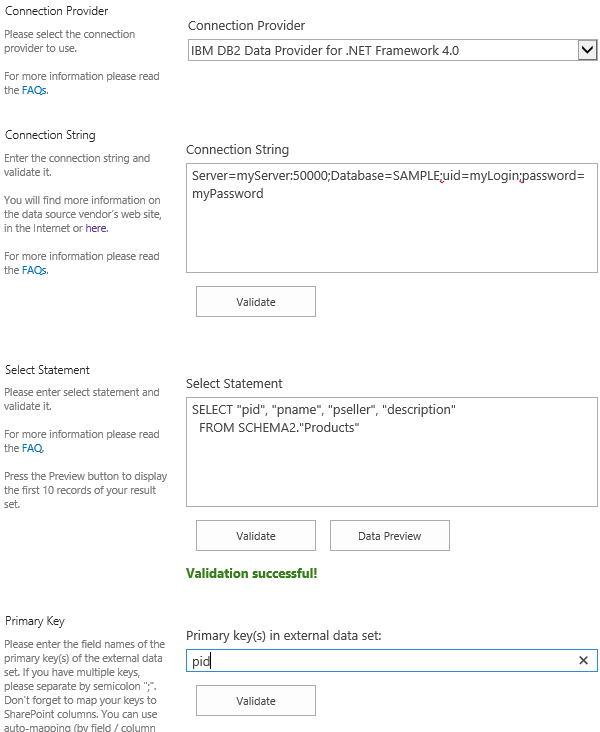Click inside the Connection String text area
The width and height of the screenshot is (600, 732).
coord(390,230)
